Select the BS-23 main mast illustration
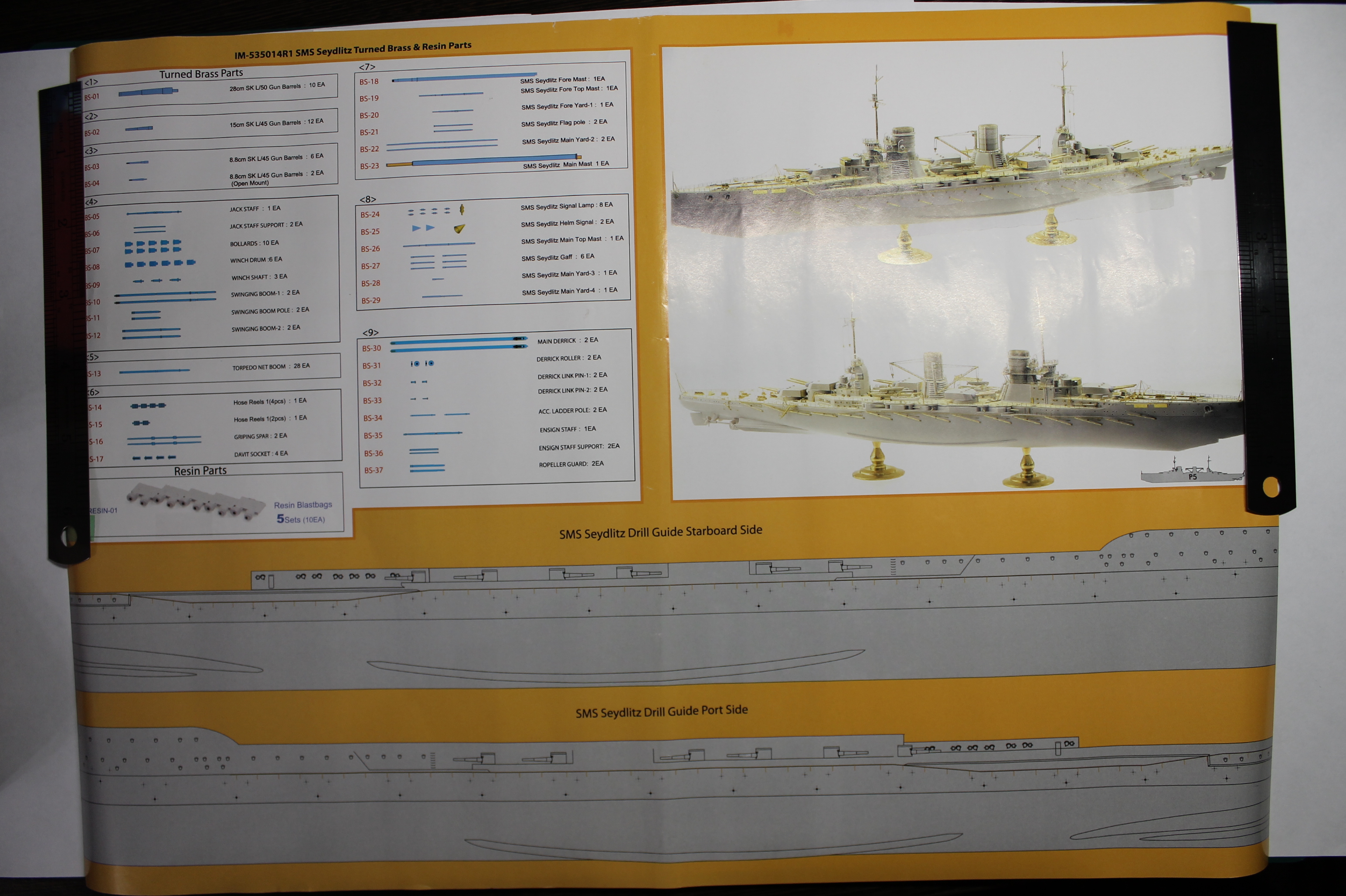The height and width of the screenshot is (896, 1346). tap(483, 161)
